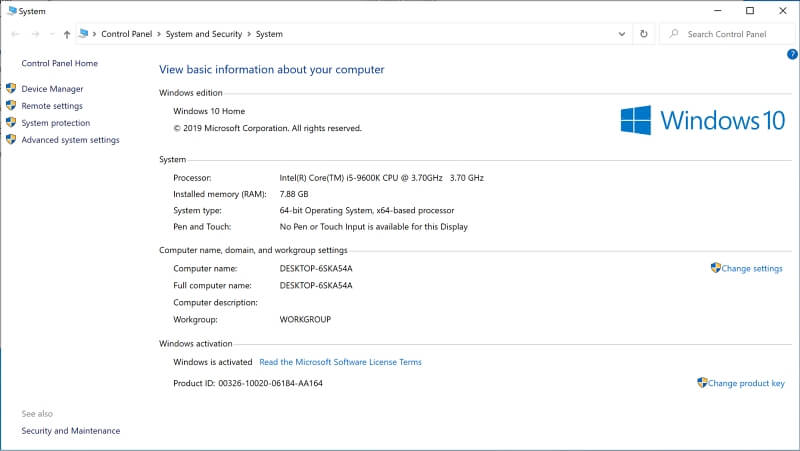Click the forward navigation arrow

pyautogui.click(x=35, y=34)
